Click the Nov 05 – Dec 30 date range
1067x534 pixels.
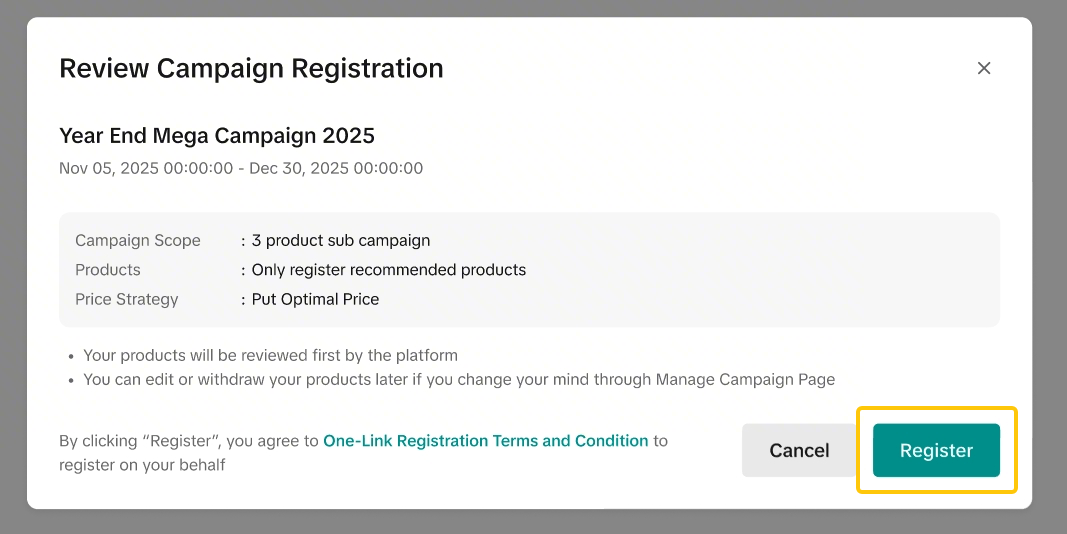(x=241, y=168)
